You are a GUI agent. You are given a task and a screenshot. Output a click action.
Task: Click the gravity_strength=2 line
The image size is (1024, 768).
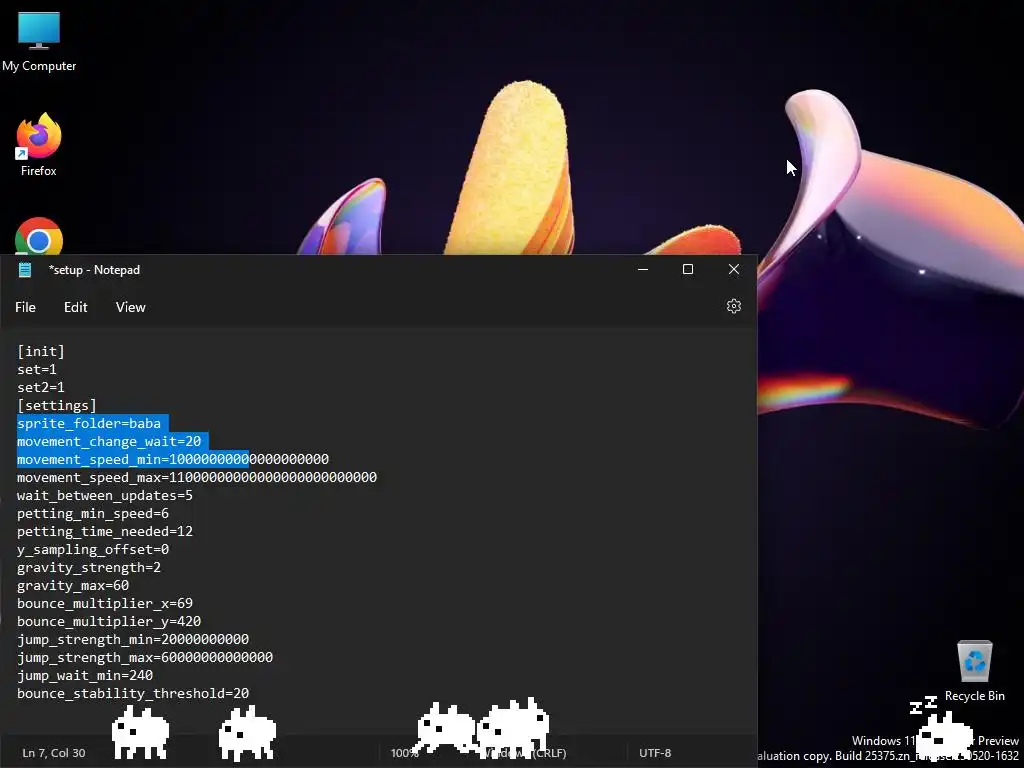[89, 568]
